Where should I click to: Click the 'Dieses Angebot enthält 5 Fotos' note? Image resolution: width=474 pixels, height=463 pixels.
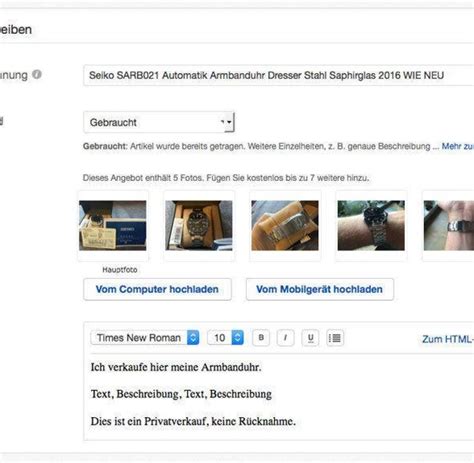click(226, 178)
